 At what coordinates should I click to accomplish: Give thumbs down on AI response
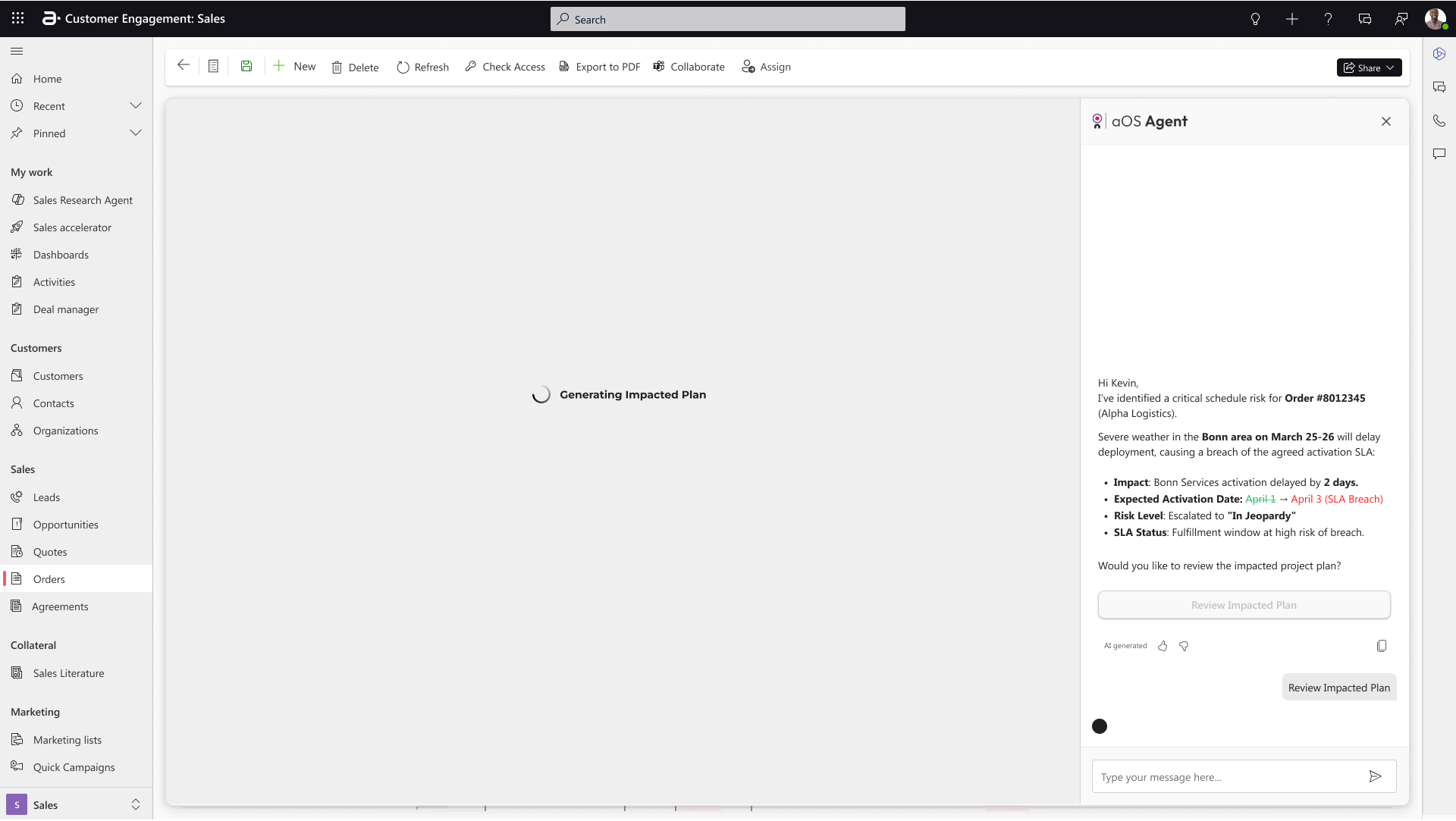[x=1184, y=646]
